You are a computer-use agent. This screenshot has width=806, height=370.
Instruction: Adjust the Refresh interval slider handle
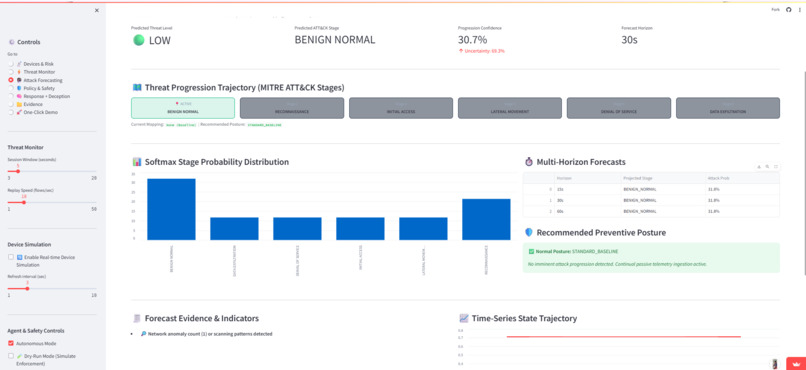click(27, 288)
